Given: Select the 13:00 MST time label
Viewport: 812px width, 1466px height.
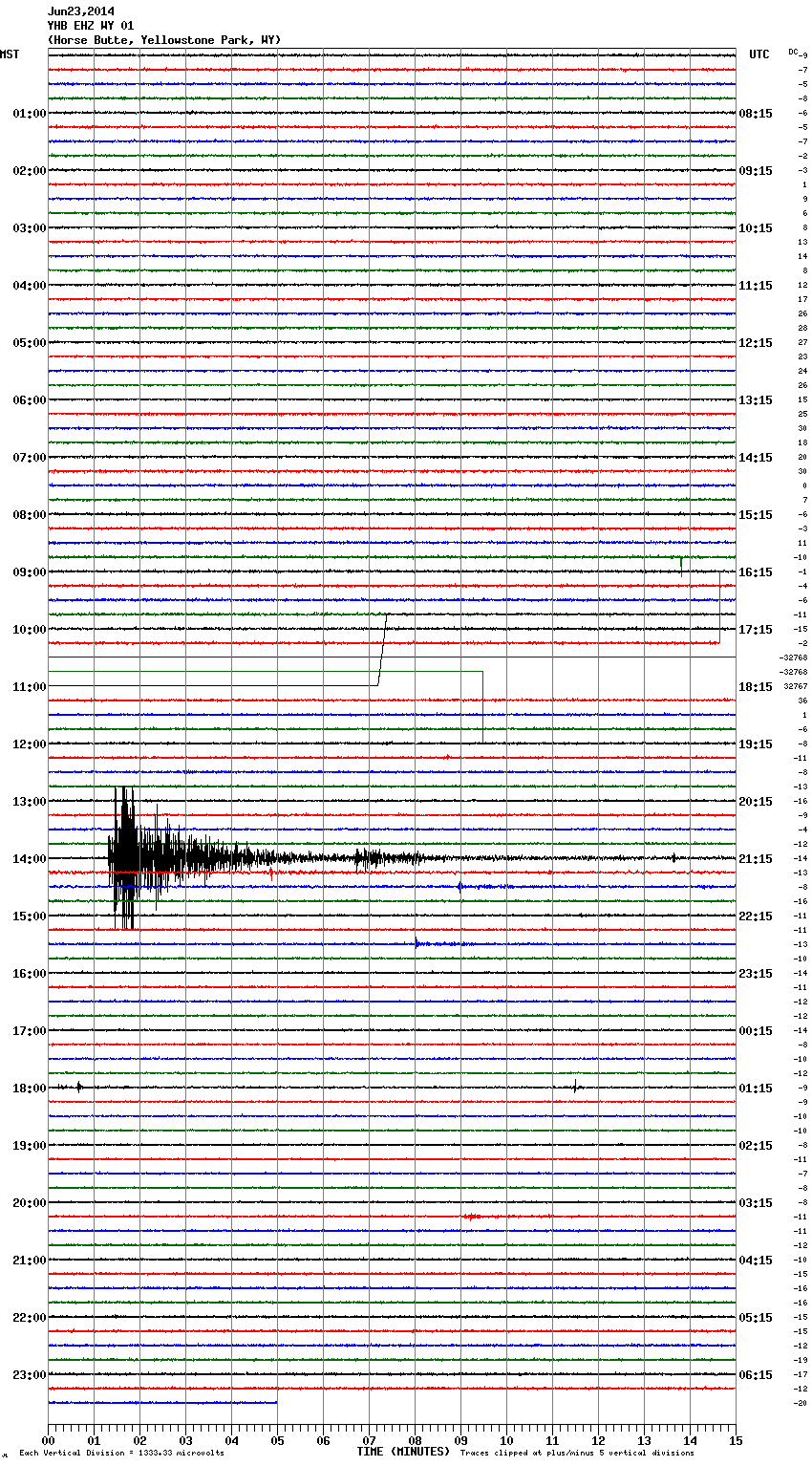Looking at the screenshot, I should coord(29,802).
